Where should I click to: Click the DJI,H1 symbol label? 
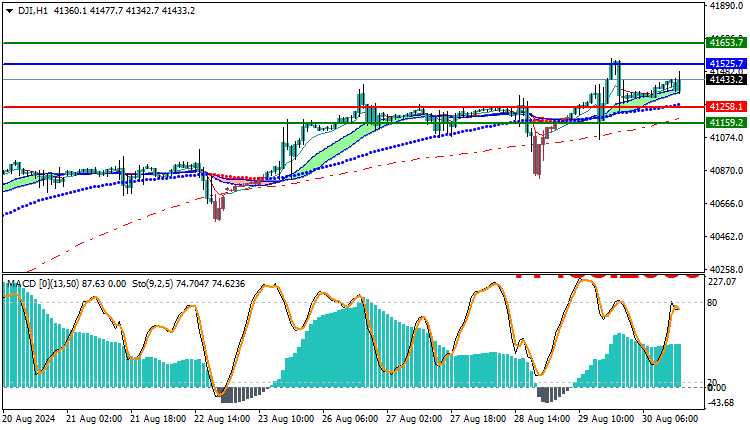click(33, 11)
